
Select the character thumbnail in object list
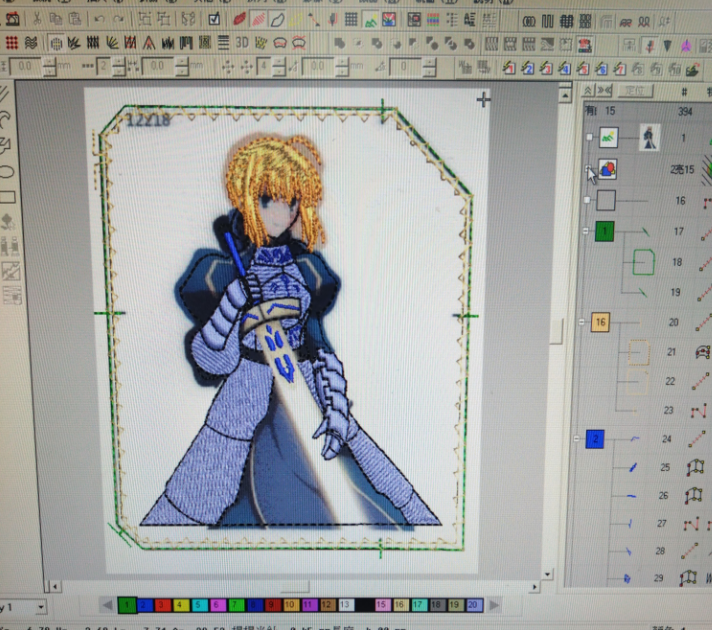pyautogui.click(x=650, y=138)
